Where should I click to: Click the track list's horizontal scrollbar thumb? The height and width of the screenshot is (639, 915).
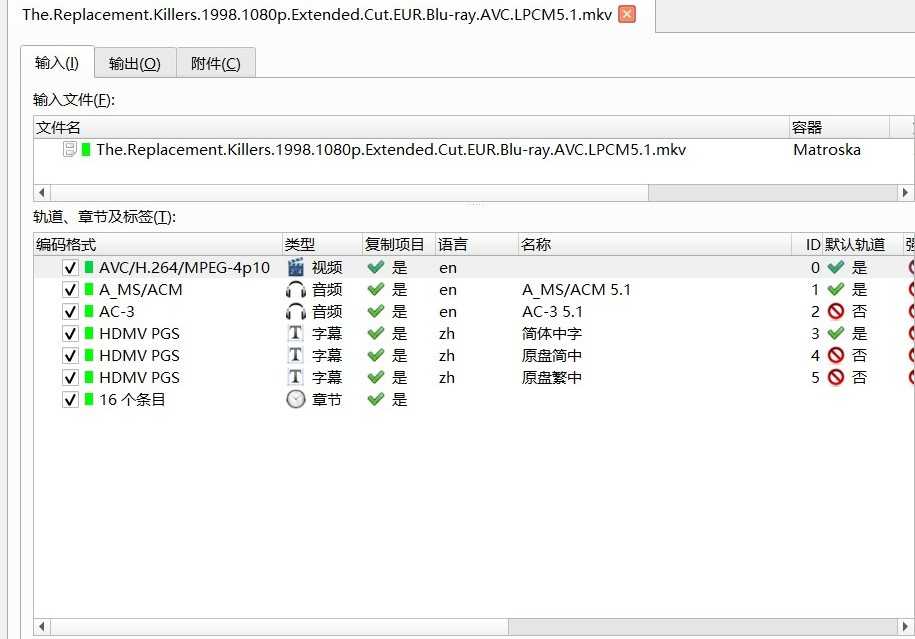[x=280, y=627]
